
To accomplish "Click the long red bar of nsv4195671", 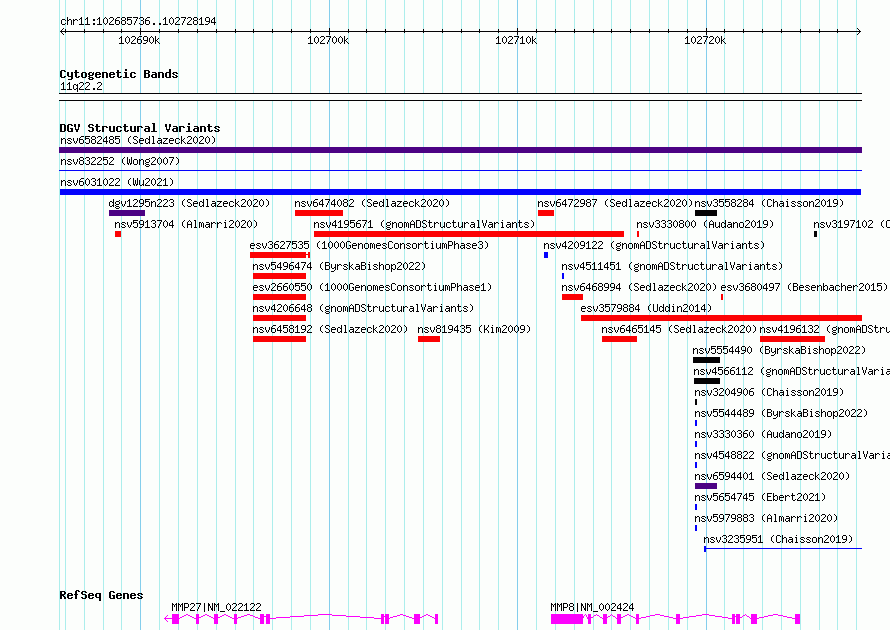I will (x=469, y=234).
